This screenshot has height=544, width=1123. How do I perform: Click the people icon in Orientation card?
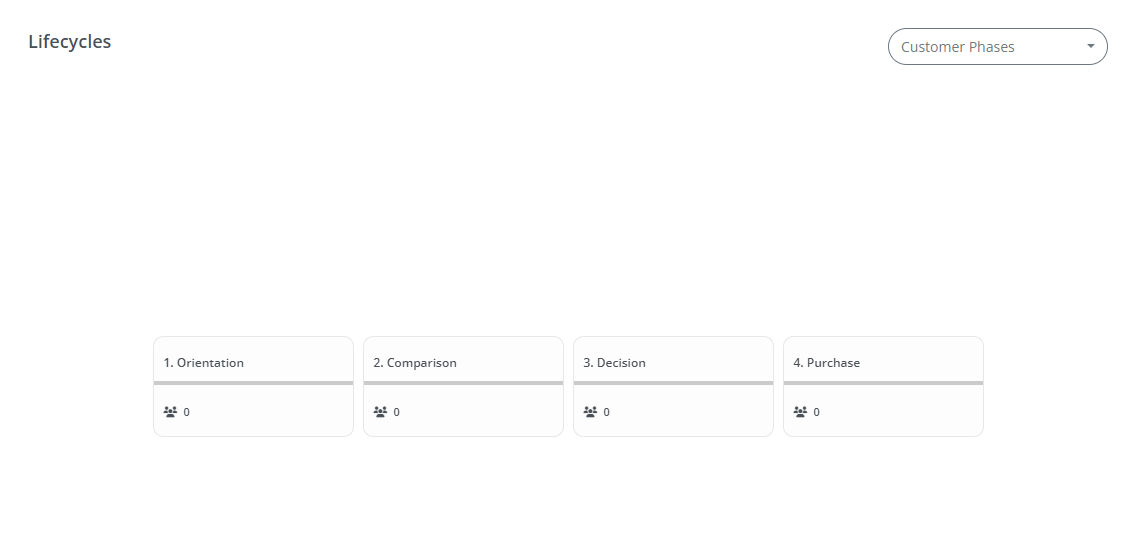pyautogui.click(x=170, y=412)
